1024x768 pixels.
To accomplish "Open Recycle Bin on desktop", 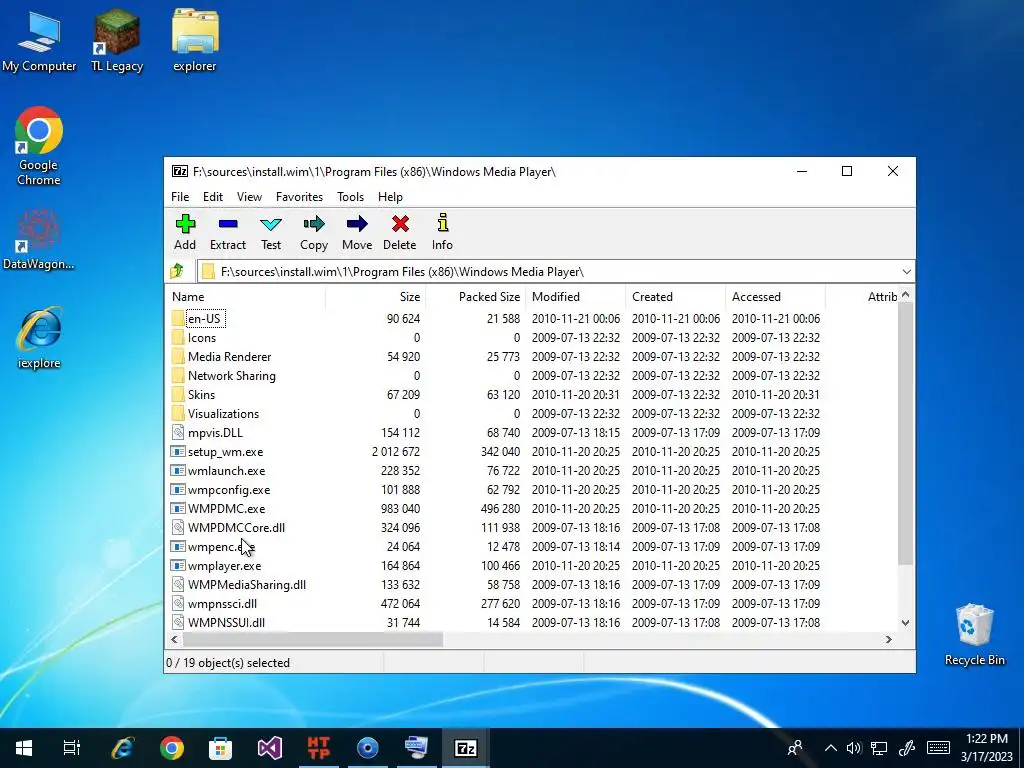I will pyautogui.click(x=974, y=635).
